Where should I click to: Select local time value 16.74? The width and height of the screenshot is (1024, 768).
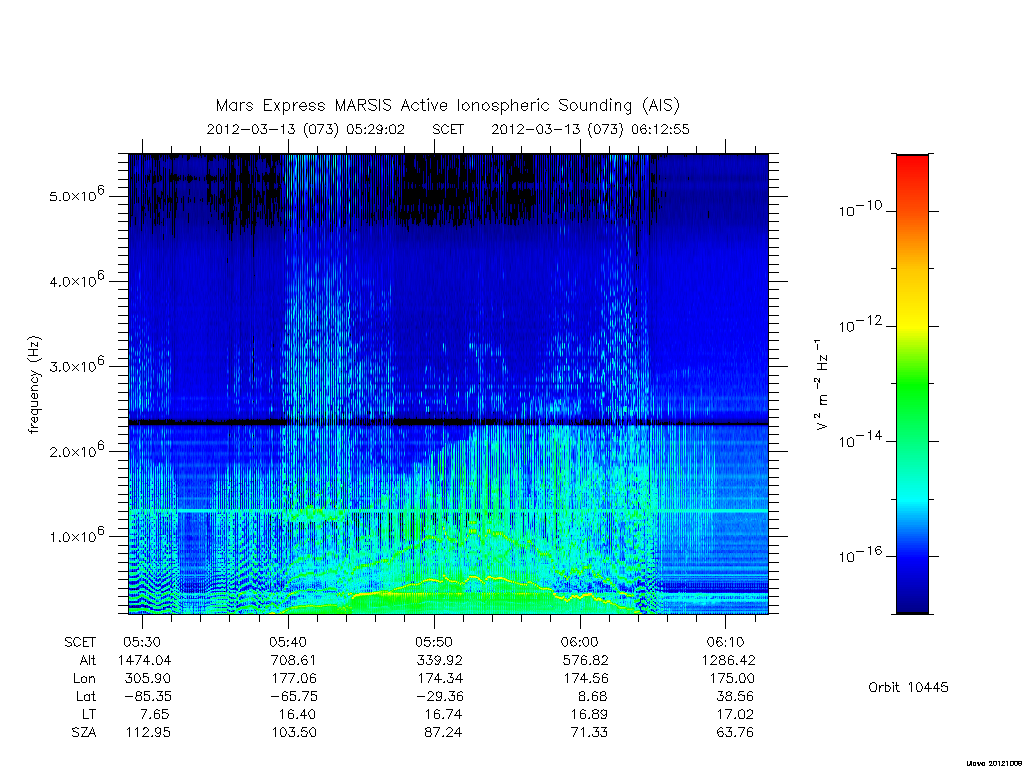tap(443, 714)
